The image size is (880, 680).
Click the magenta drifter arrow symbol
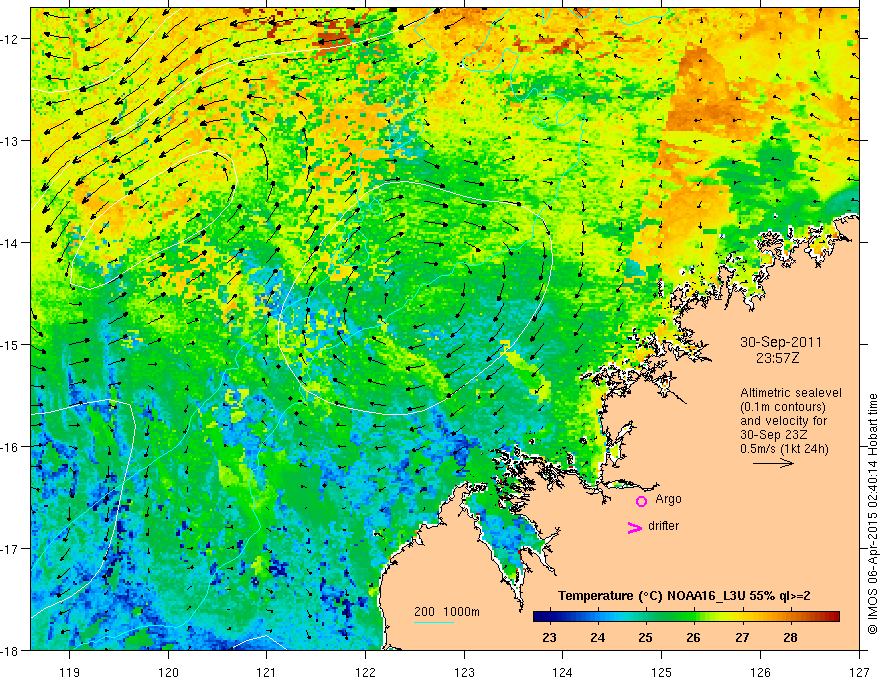tap(635, 527)
